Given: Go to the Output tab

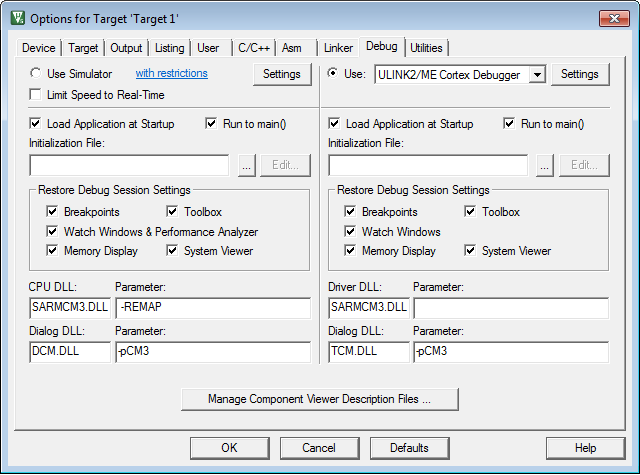Looking at the screenshot, I should 126,48.
